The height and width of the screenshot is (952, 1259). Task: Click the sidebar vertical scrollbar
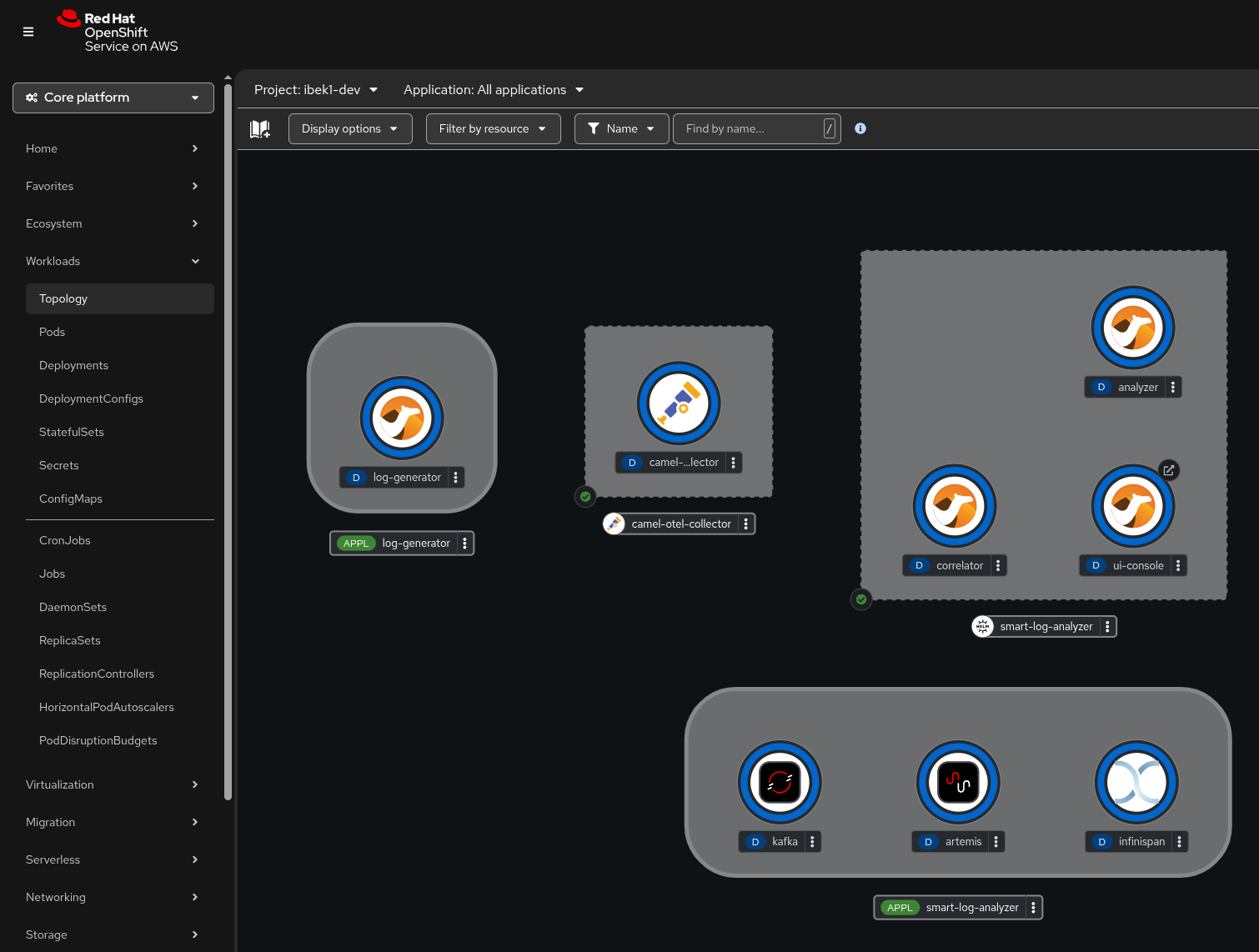point(228,442)
